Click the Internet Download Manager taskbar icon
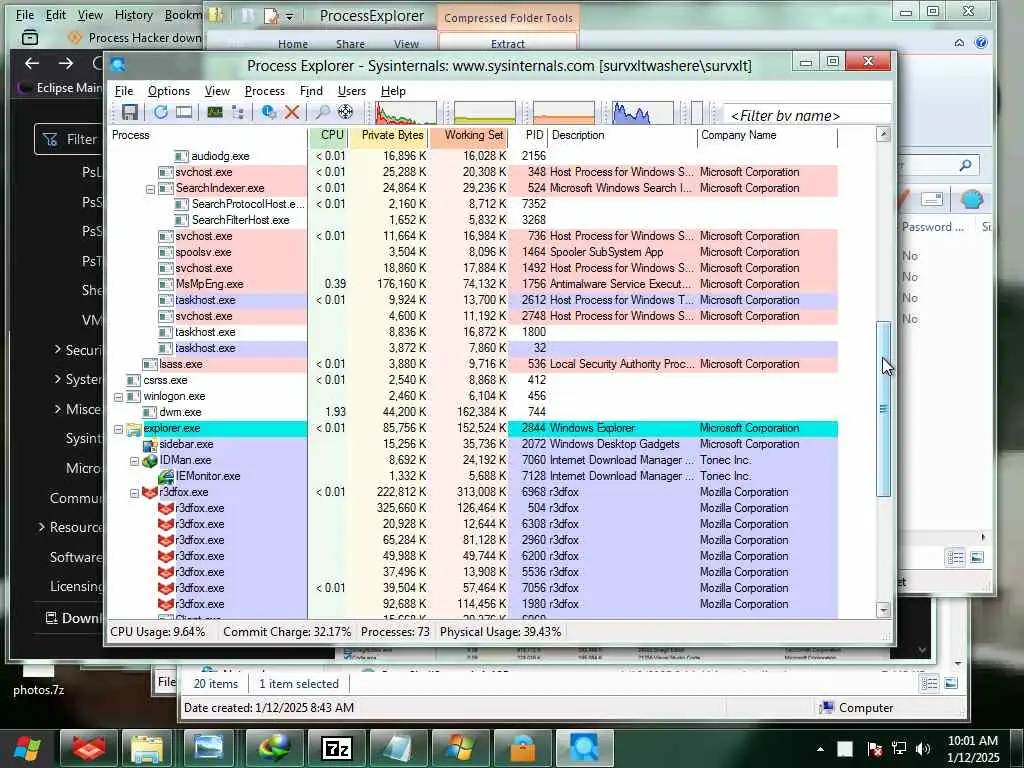1024x768 pixels. click(275, 748)
